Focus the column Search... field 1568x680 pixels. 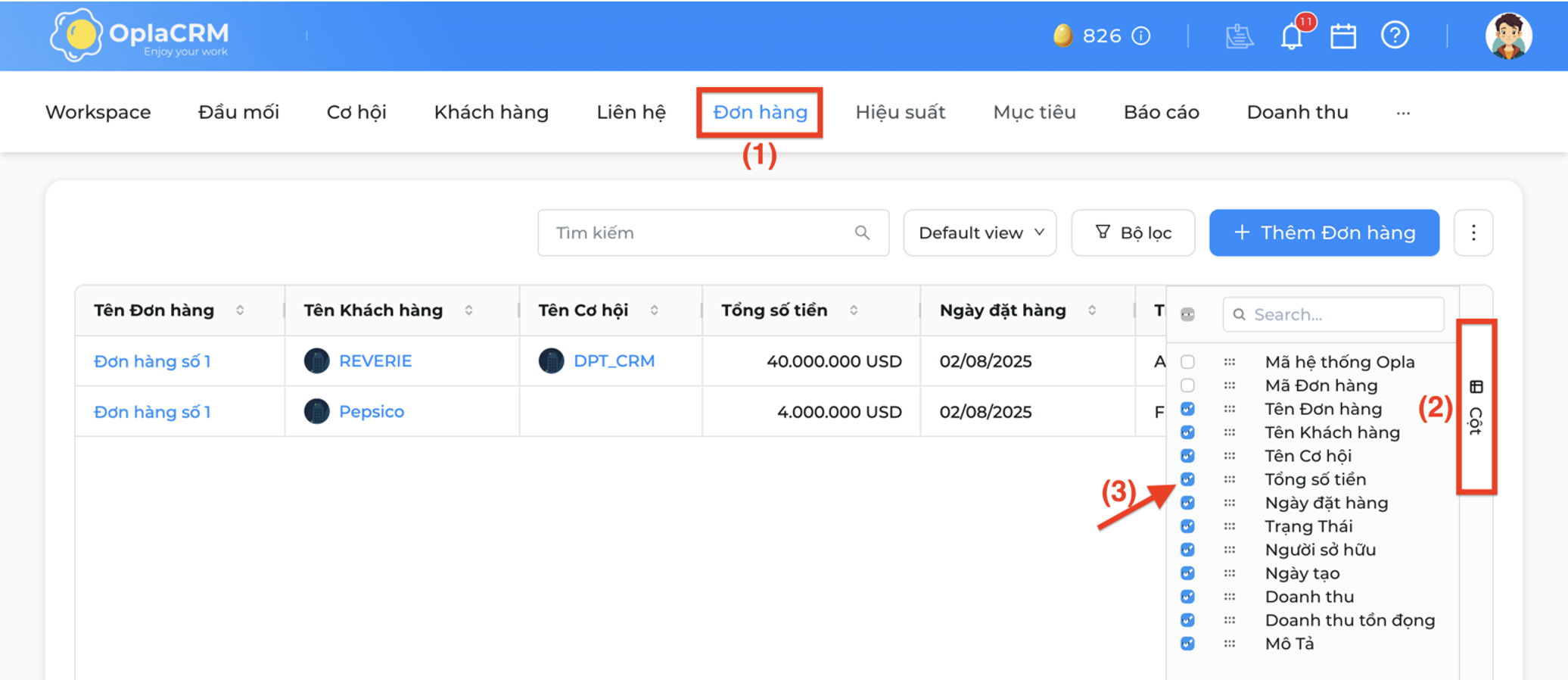(x=1333, y=314)
